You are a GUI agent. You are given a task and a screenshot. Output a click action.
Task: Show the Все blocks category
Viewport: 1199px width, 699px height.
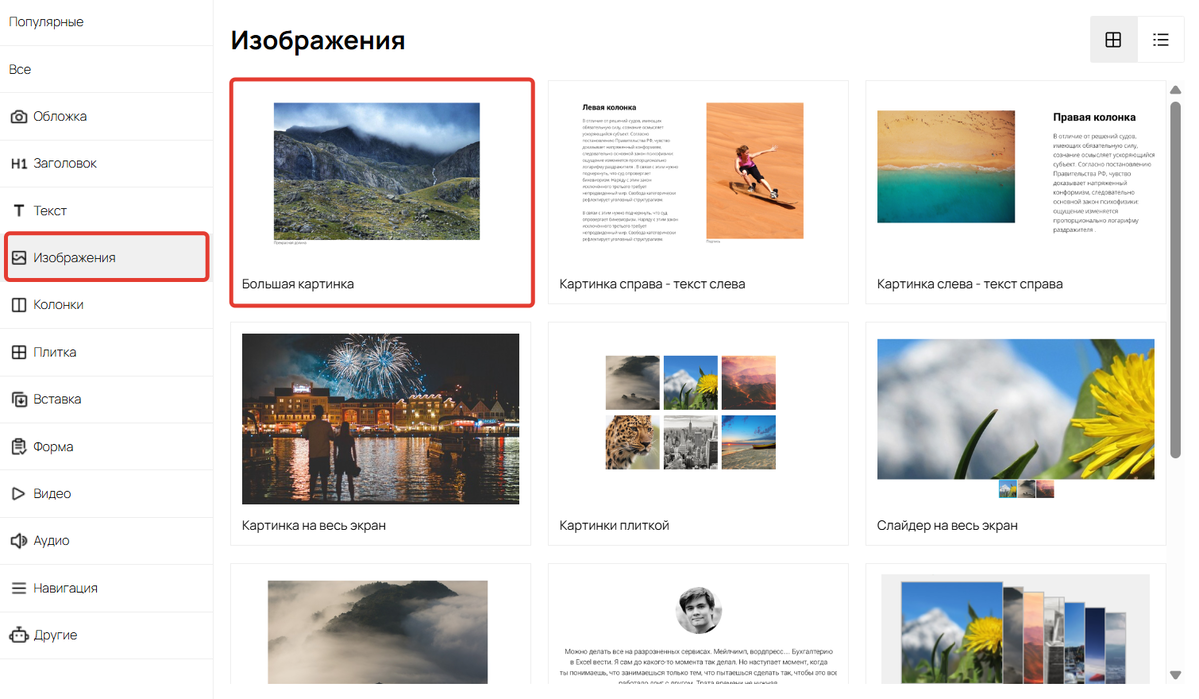tap(106, 70)
